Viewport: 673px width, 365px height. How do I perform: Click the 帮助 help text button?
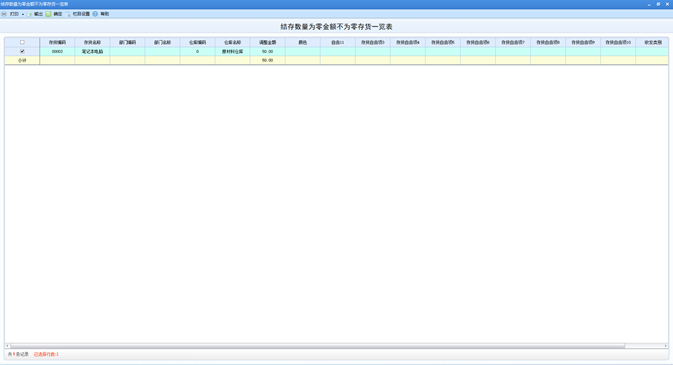(105, 14)
